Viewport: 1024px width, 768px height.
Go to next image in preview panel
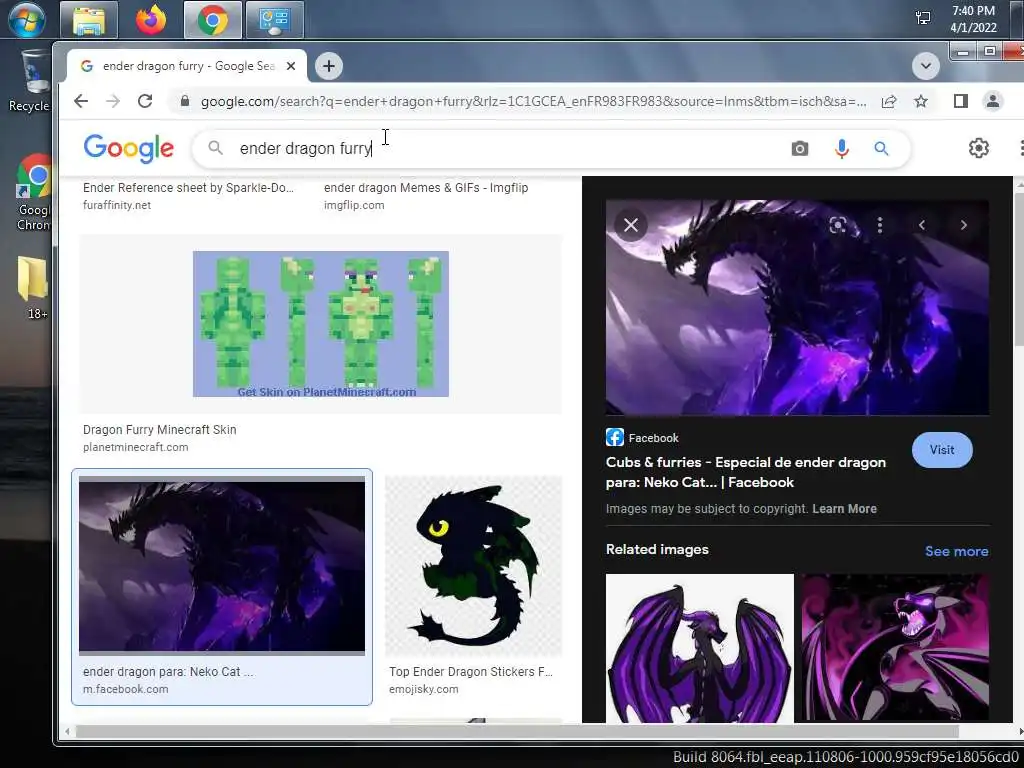963,225
